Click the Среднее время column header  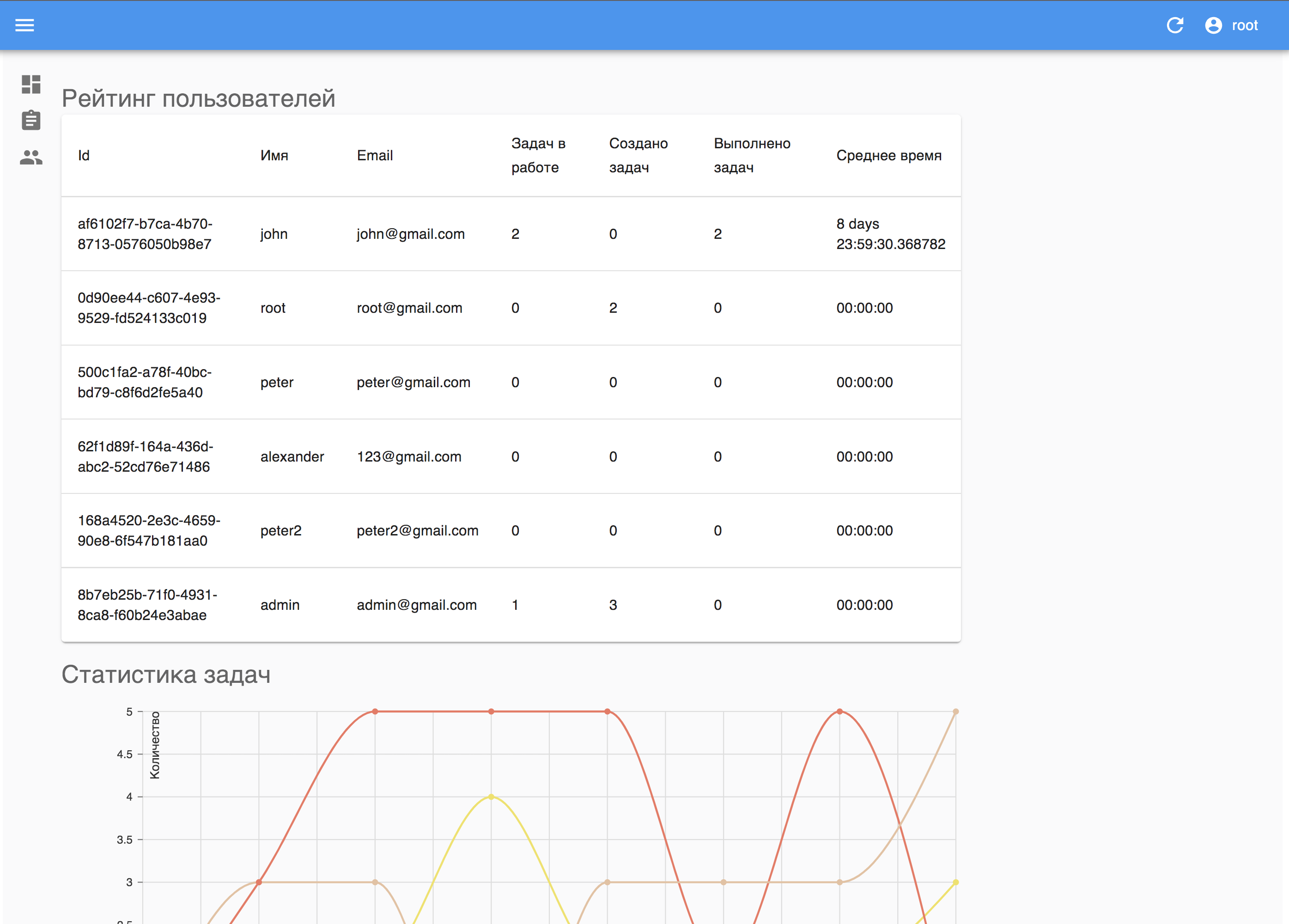[x=889, y=155]
